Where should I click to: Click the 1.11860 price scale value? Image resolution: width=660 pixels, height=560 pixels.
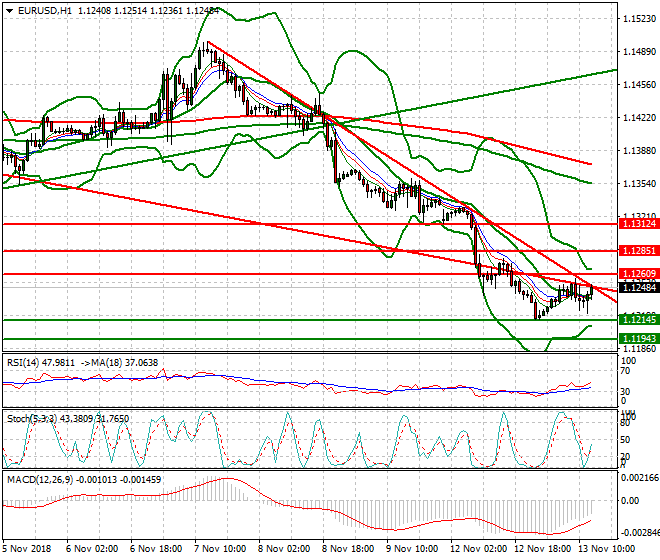coord(639,348)
